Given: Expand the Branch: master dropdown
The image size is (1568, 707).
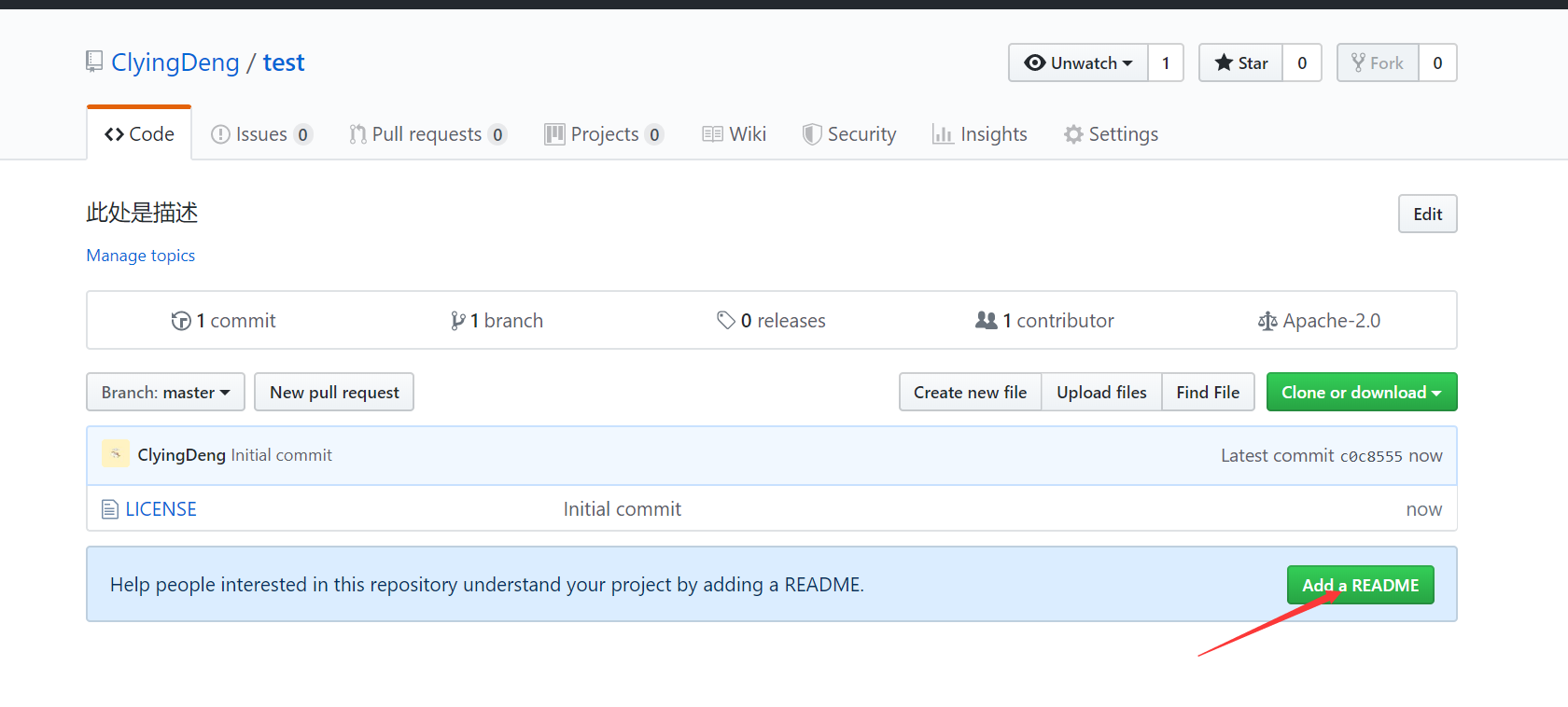Looking at the screenshot, I should [x=166, y=392].
